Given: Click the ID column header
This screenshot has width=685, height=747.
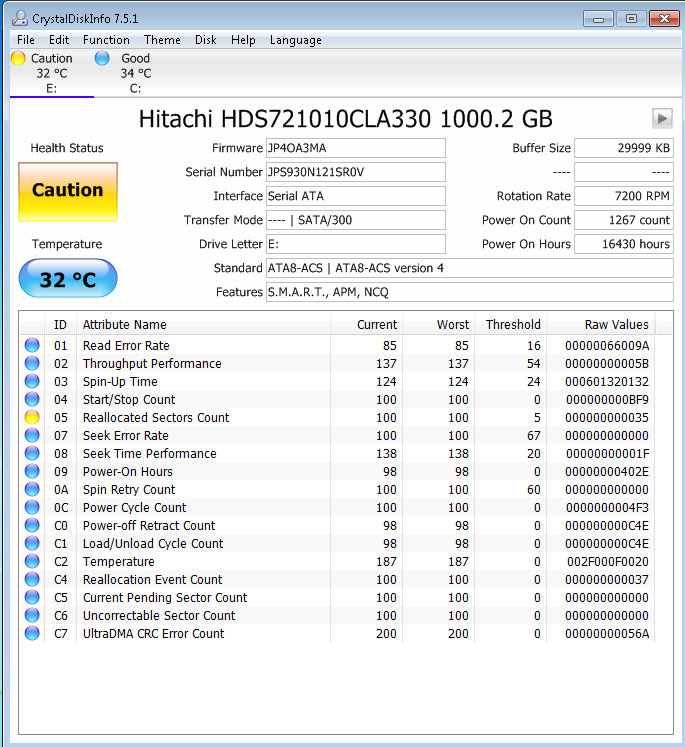Looking at the screenshot, I should point(60,324).
